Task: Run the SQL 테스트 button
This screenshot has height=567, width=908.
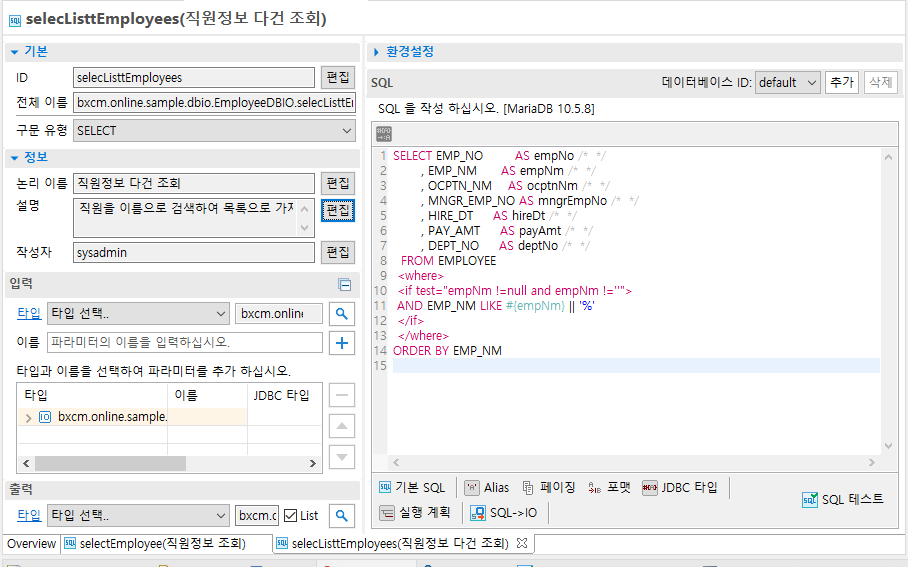Action: tap(843, 499)
